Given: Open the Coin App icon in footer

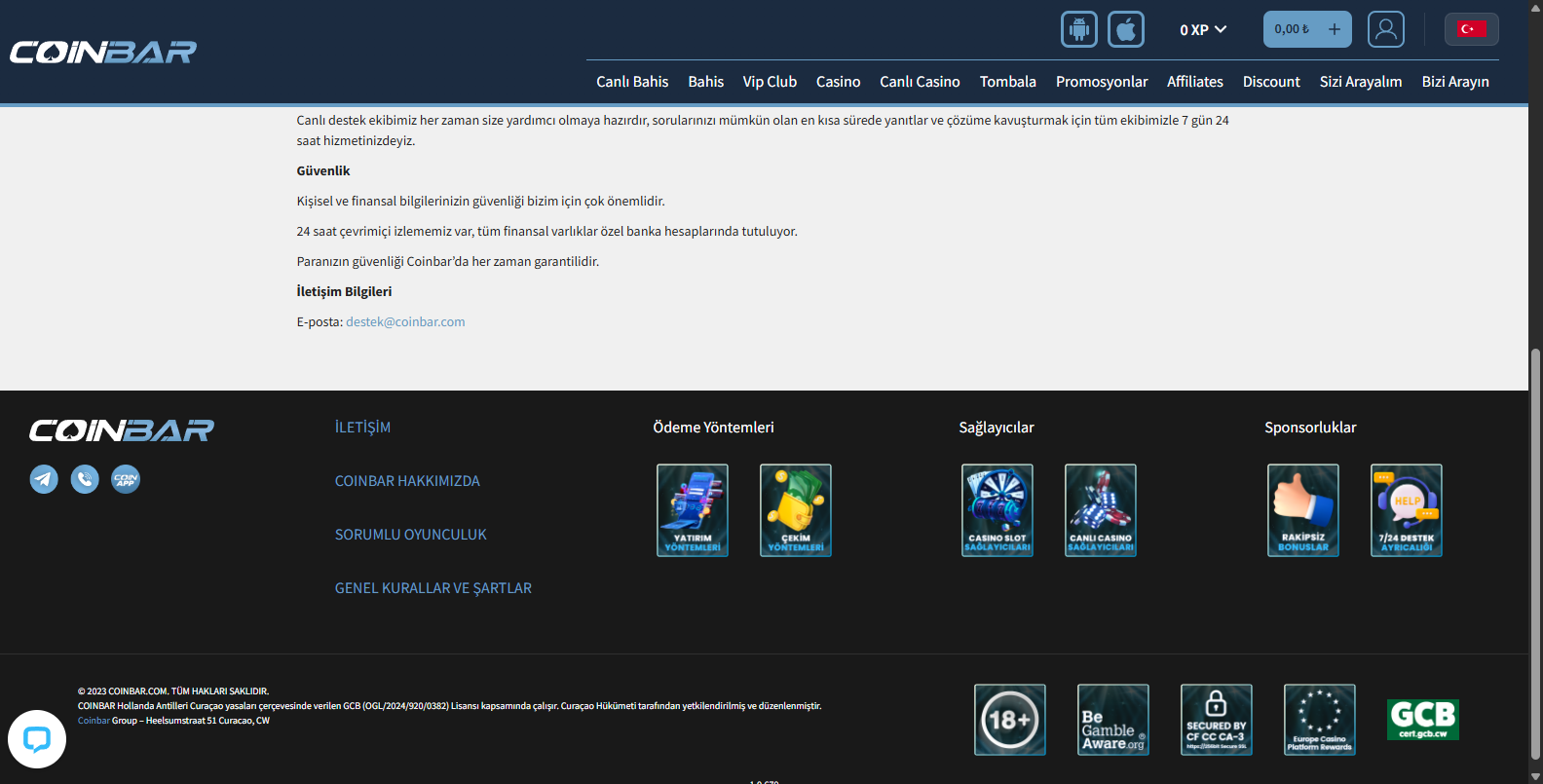Looking at the screenshot, I should click(x=126, y=479).
